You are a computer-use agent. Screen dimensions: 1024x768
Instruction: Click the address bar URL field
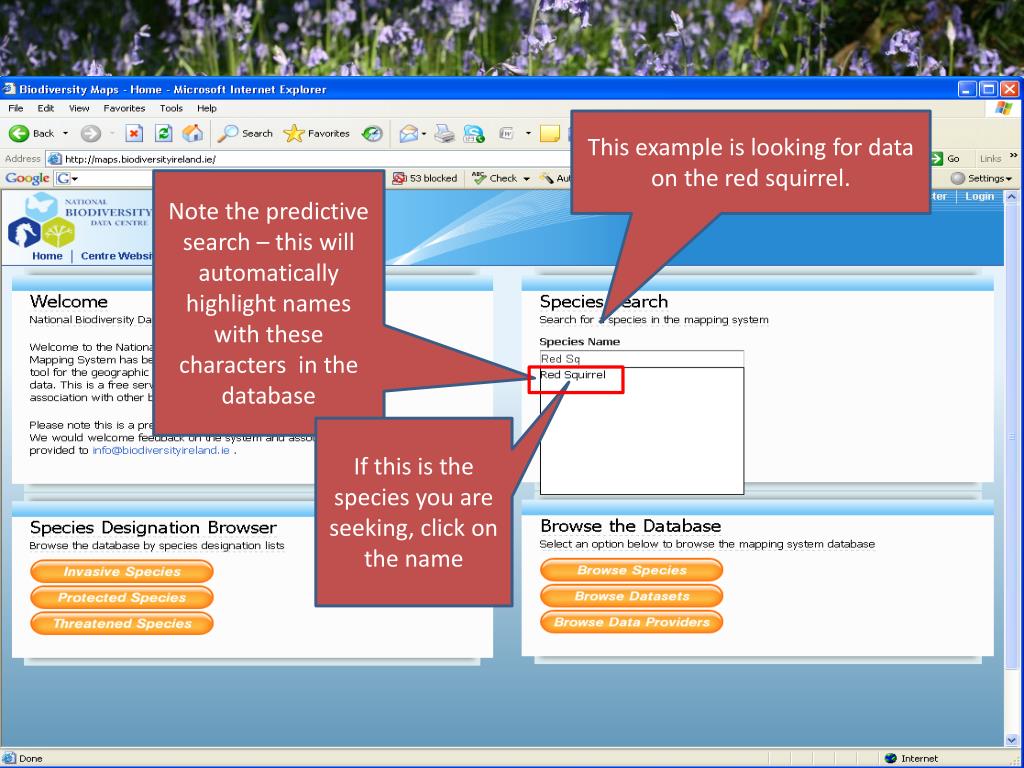pos(307,159)
